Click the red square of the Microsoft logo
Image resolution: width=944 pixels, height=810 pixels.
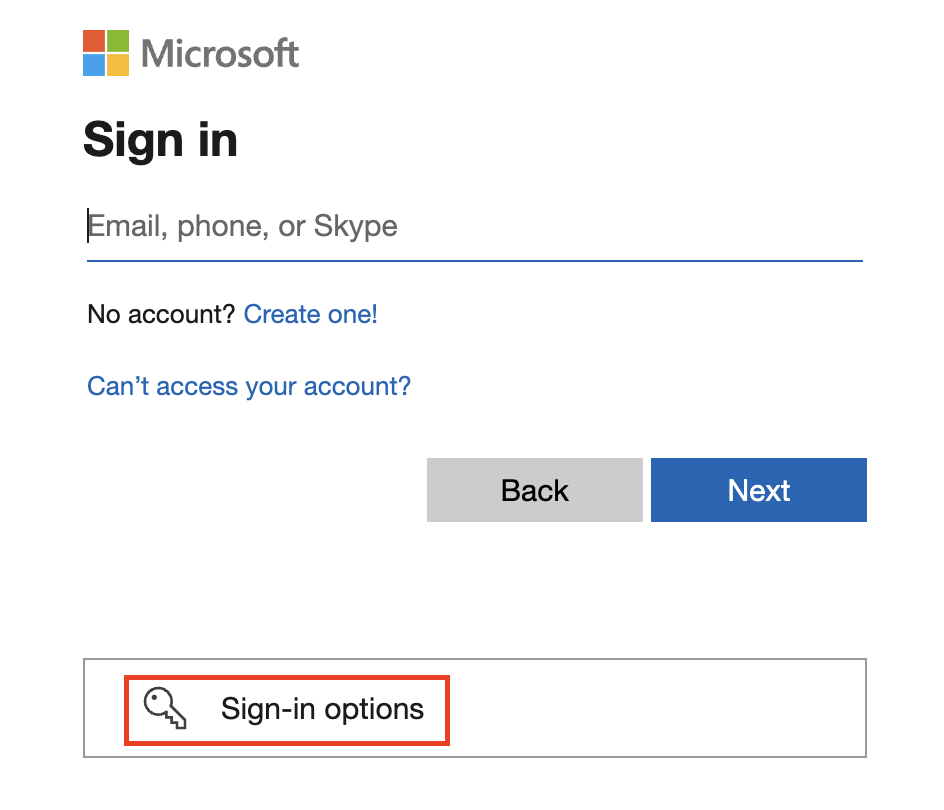point(95,43)
